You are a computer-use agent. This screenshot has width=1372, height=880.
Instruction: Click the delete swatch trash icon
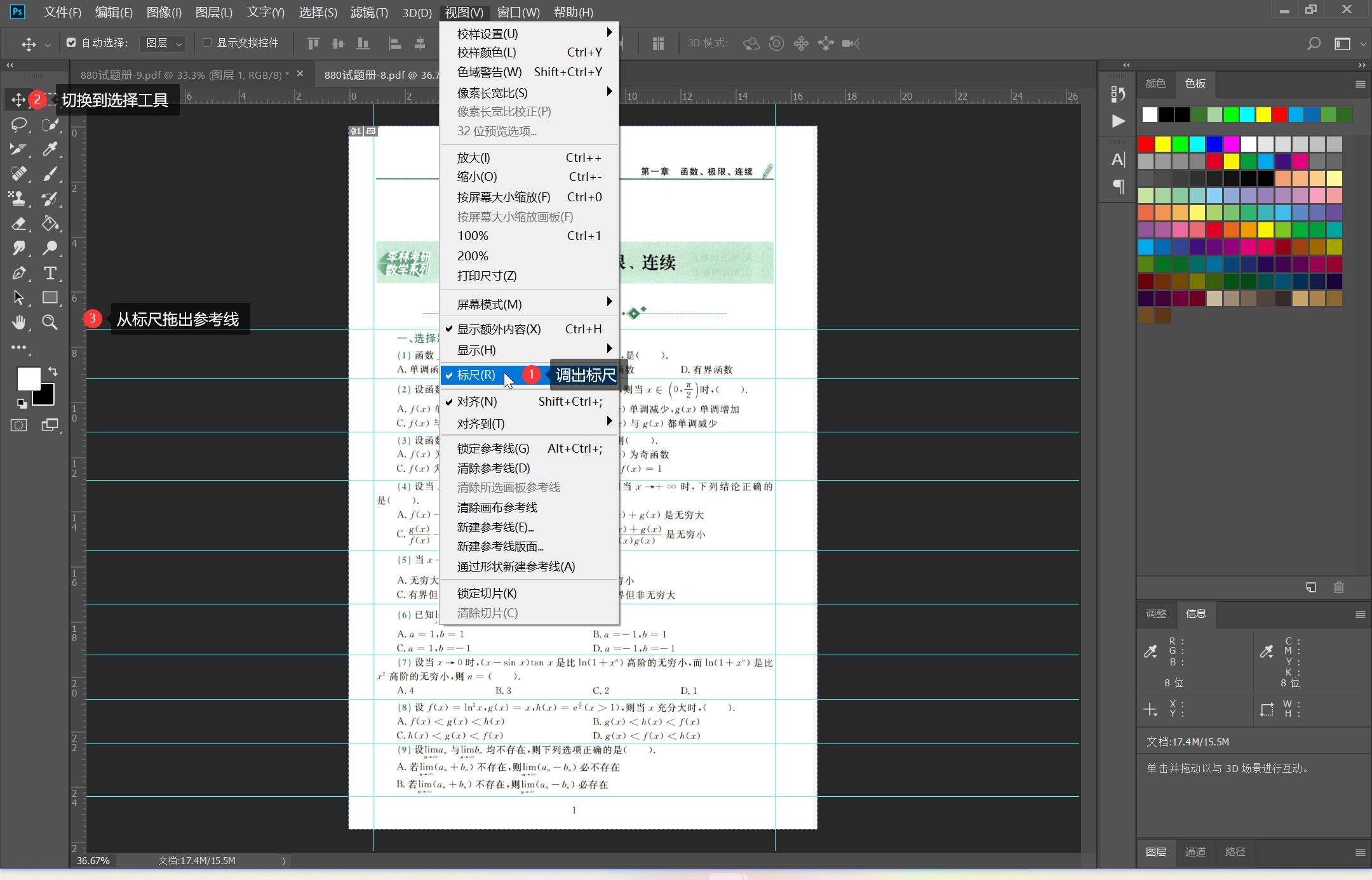coord(1339,587)
